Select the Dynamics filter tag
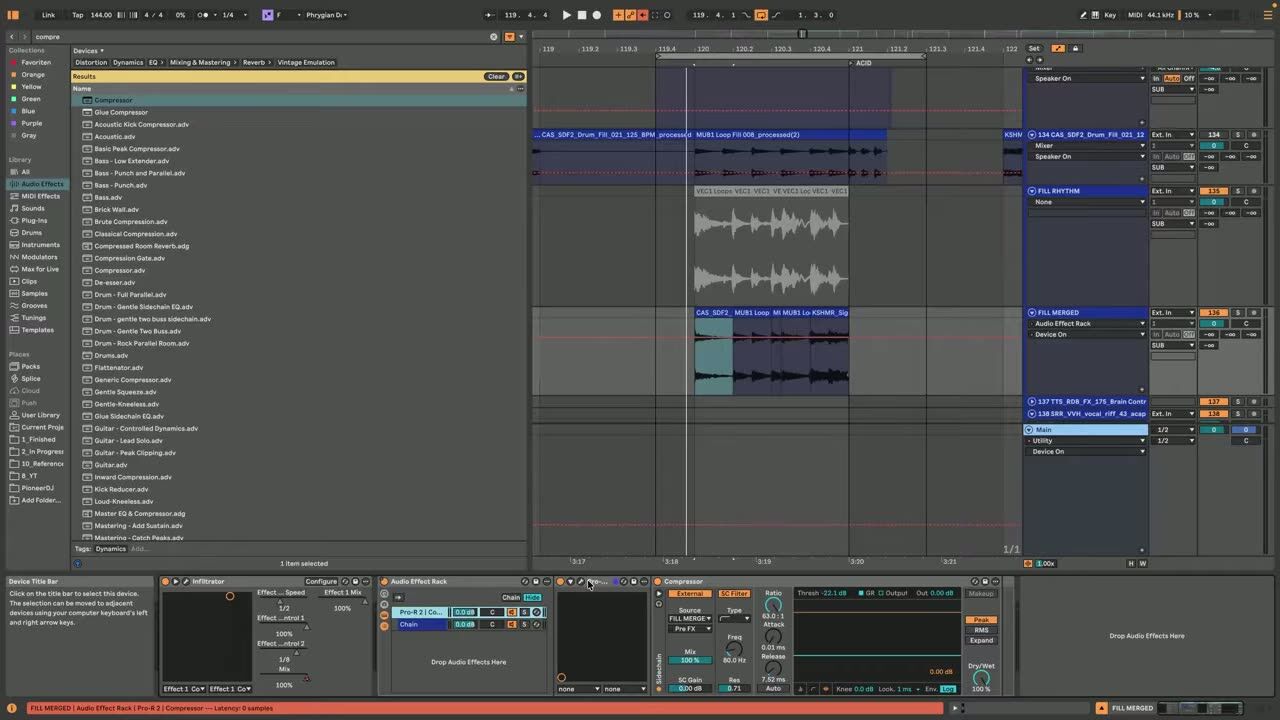Viewport: 1280px width, 720px height. click(128, 62)
